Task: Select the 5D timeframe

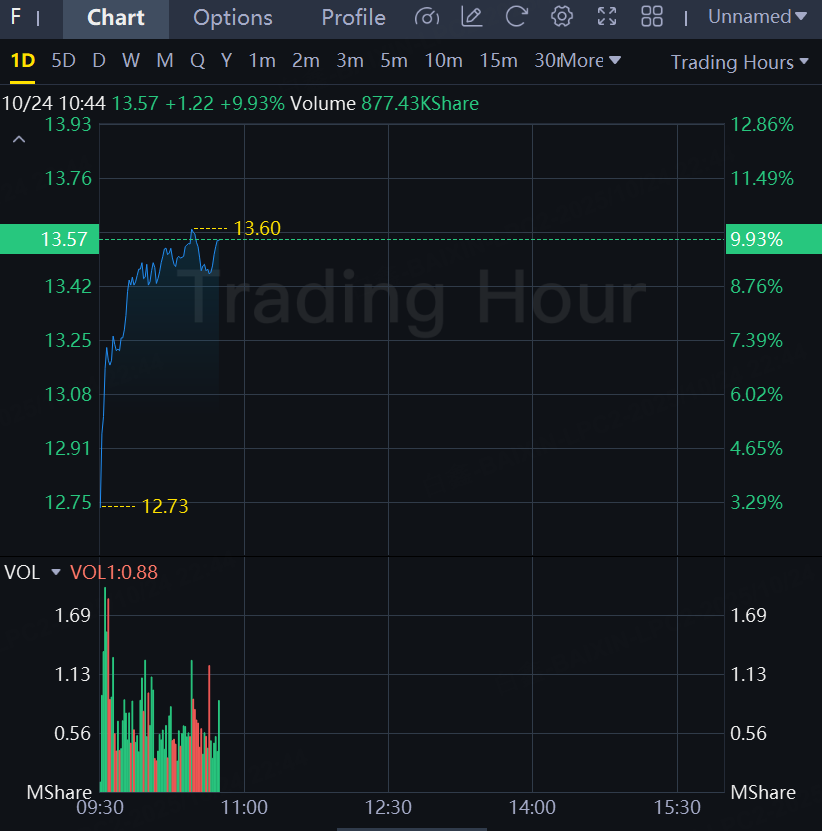Action: [x=64, y=61]
